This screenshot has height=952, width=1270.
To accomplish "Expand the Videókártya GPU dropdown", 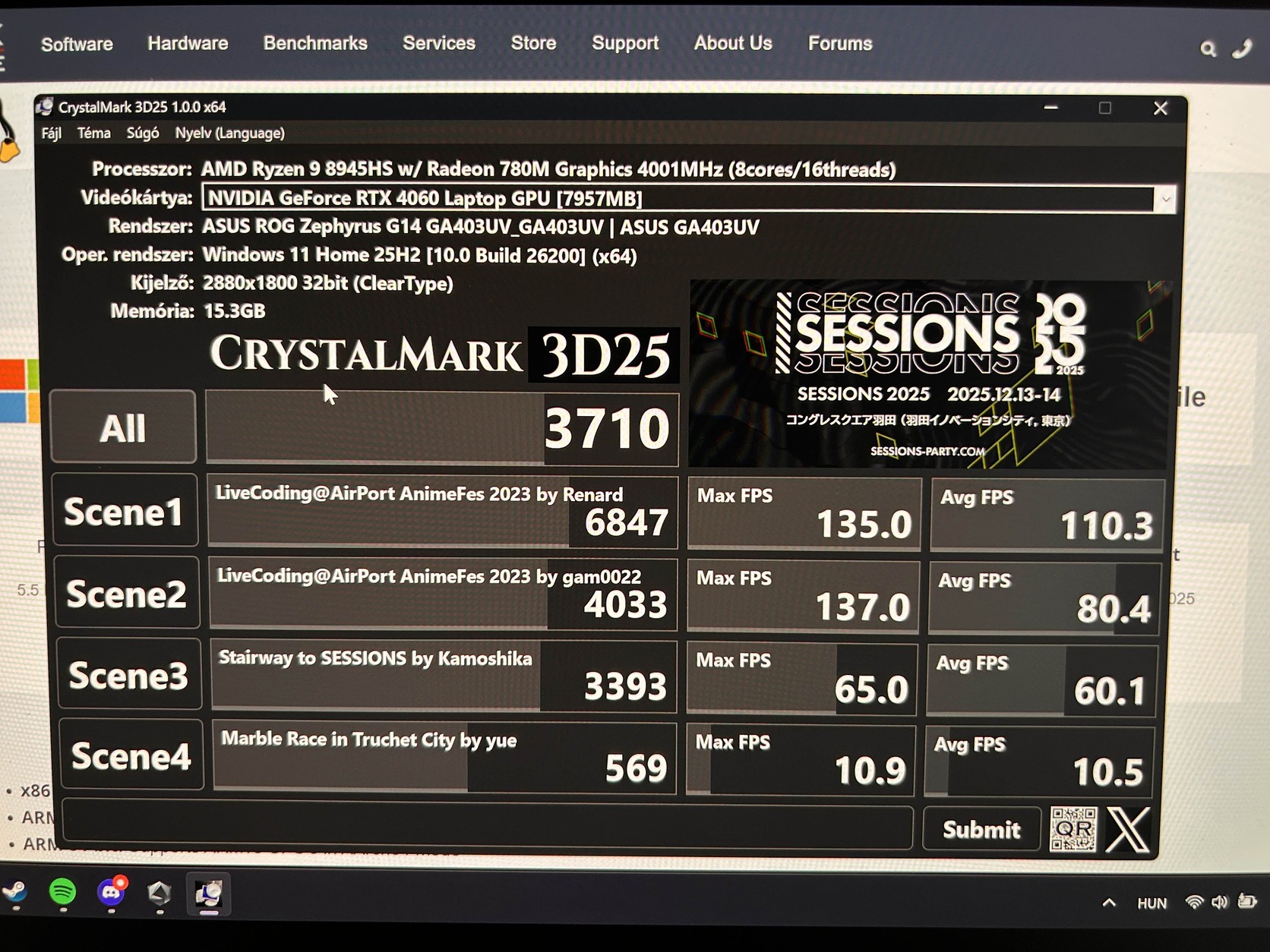I will (x=1164, y=200).
